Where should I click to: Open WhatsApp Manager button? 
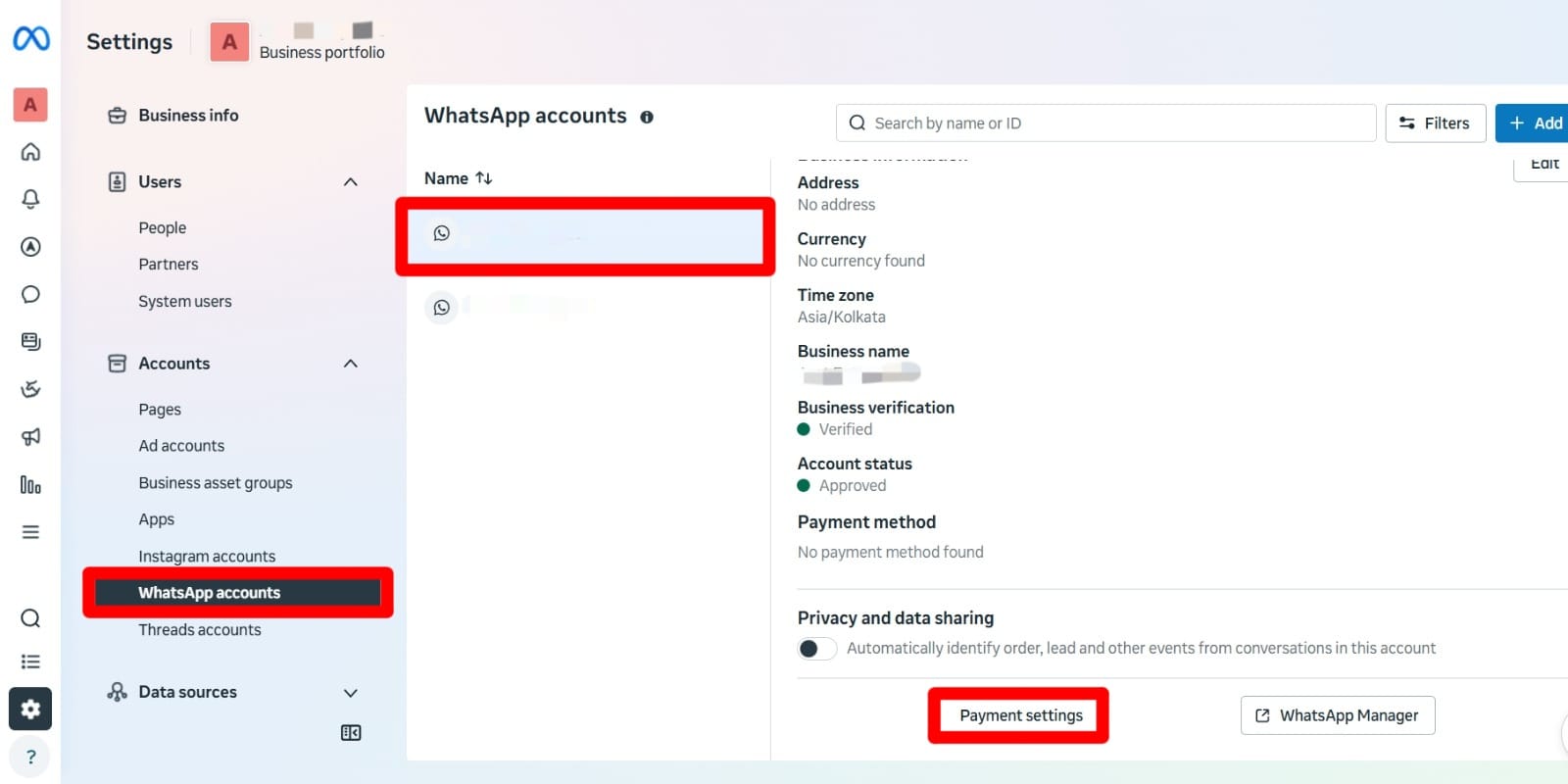pyautogui.click(x=1338, y=715)
